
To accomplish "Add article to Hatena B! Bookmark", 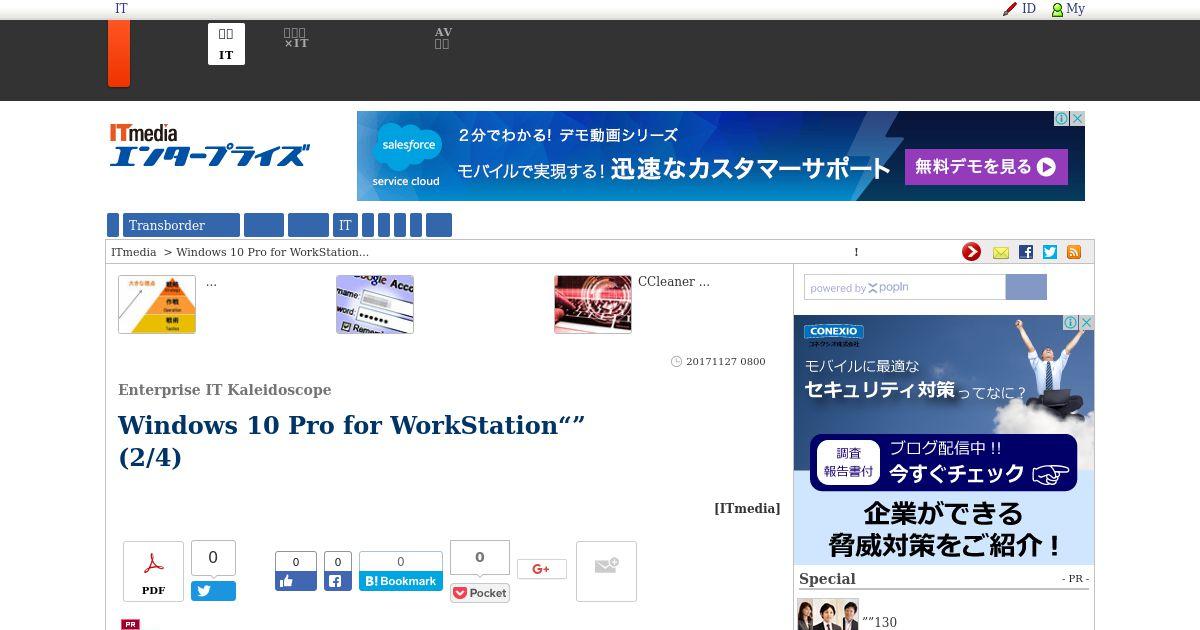I will [401, 581].
